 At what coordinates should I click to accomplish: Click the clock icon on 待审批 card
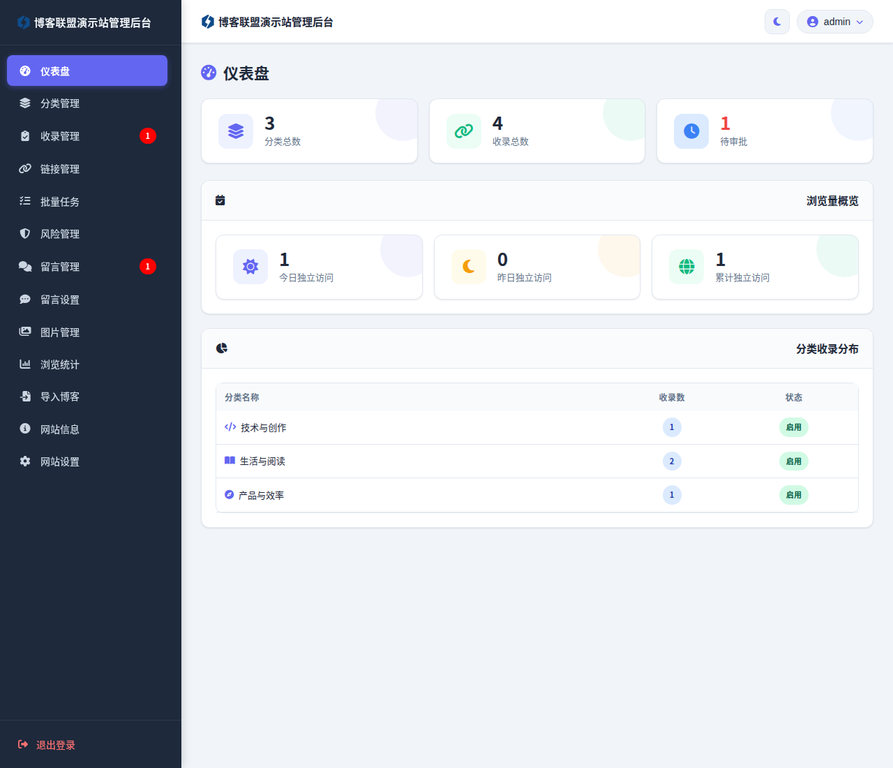tap(691, 131)
